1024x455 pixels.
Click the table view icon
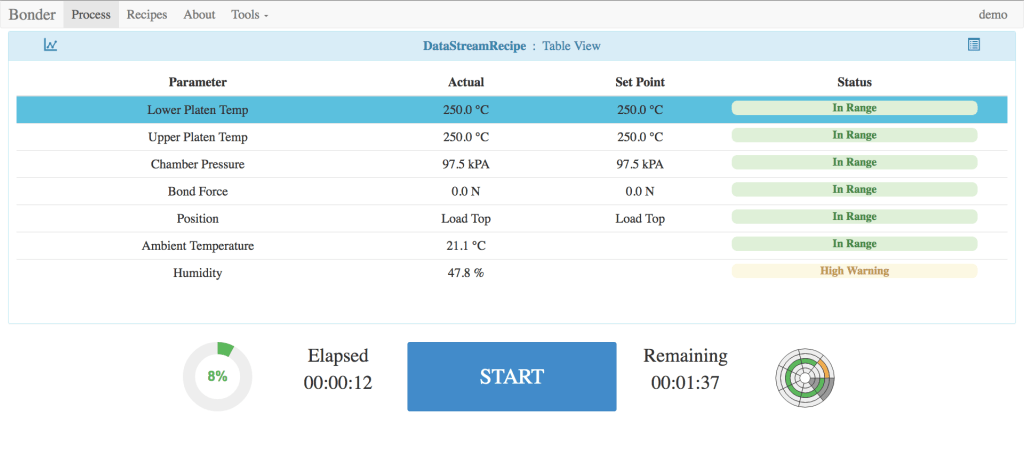(x=973, y=45)
